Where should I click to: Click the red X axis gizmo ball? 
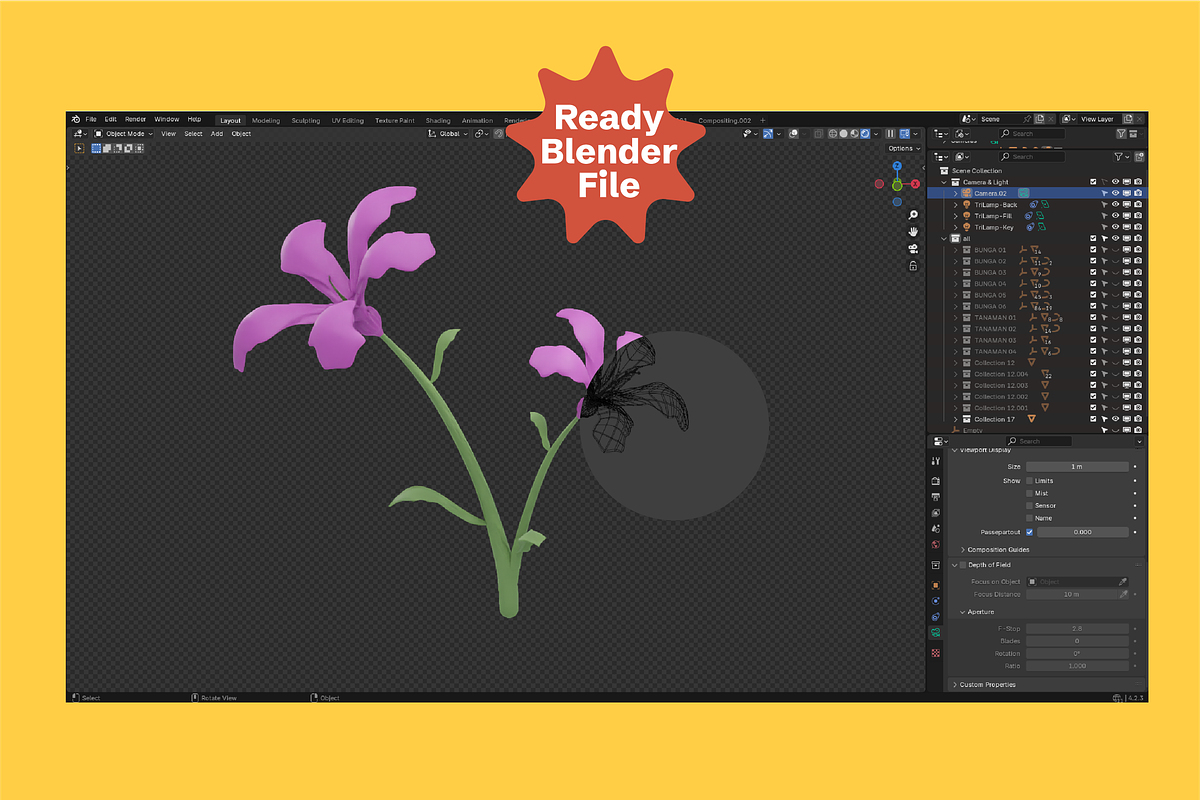[915, 184]
